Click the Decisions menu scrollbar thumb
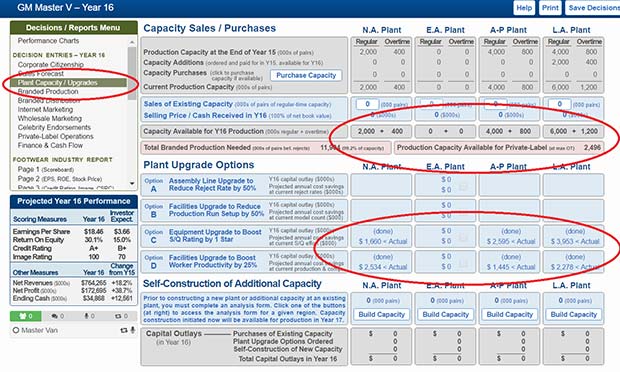This screenshot has width=620, height=372. pyautogui.click(x=132, y=74)
